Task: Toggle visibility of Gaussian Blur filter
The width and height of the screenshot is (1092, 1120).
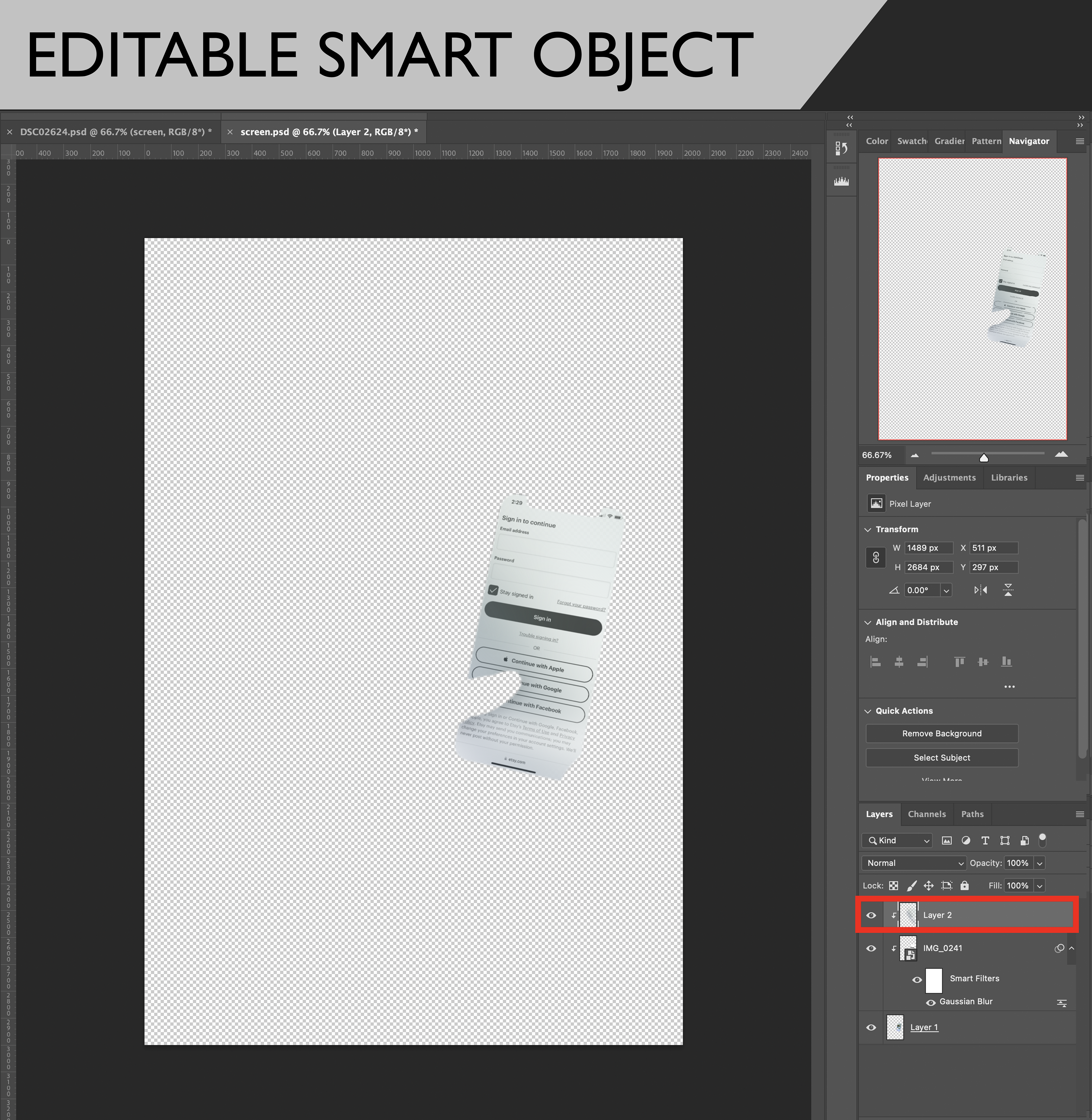Action: click(x=931, y=1002)
